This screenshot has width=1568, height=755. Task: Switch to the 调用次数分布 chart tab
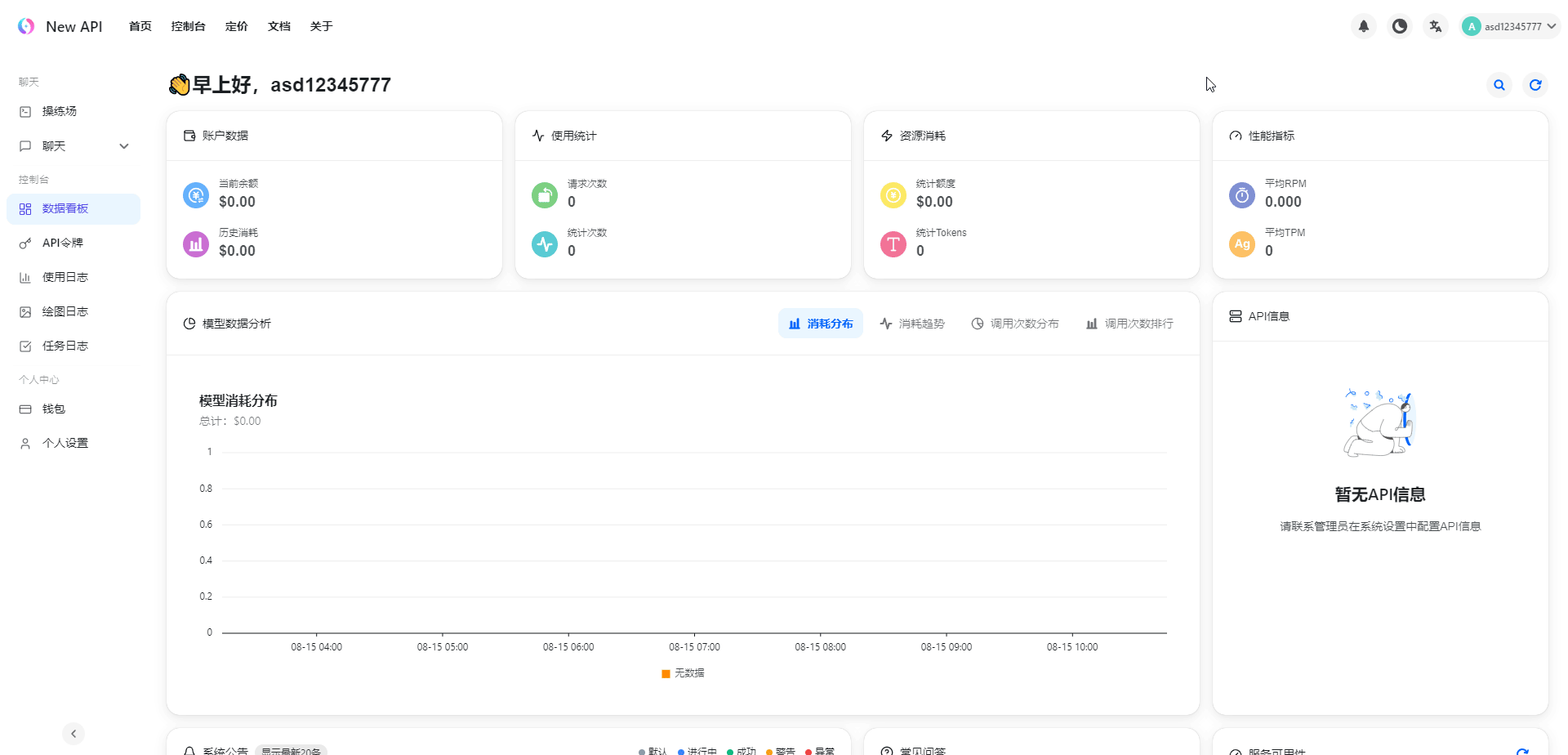tap(1015, 324)
